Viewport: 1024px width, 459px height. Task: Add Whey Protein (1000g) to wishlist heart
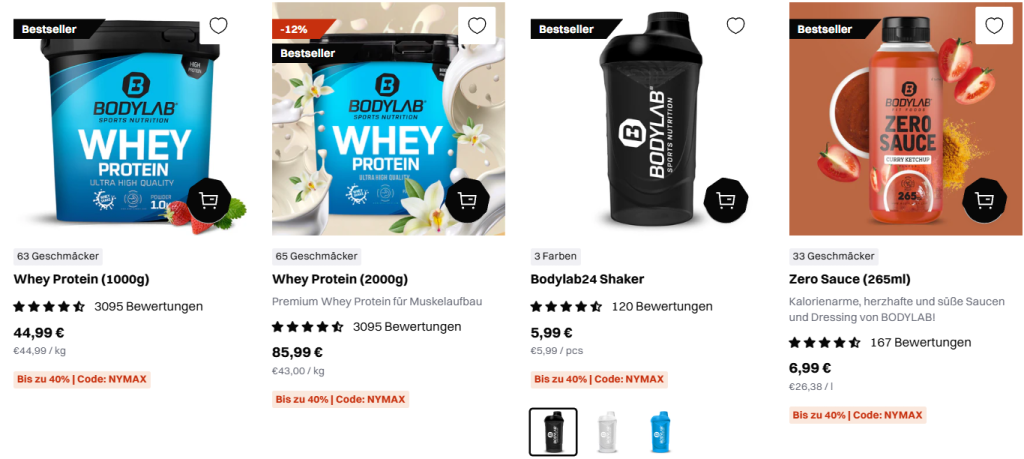tap(218, 26)
